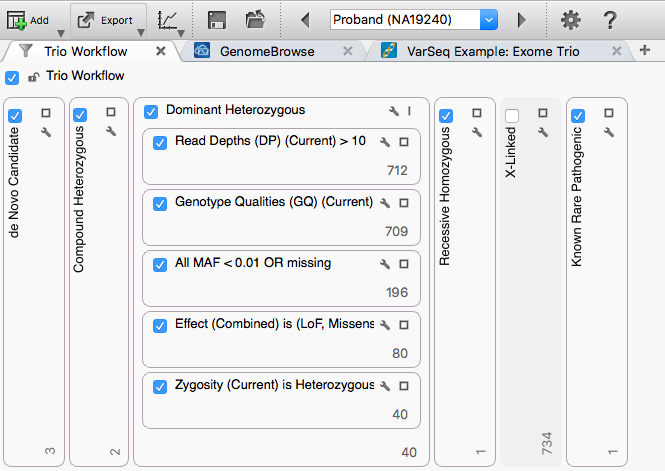
Task: Click the X-Linked 734 variant count
Action: pyautogui.click(x=547, y=443)
